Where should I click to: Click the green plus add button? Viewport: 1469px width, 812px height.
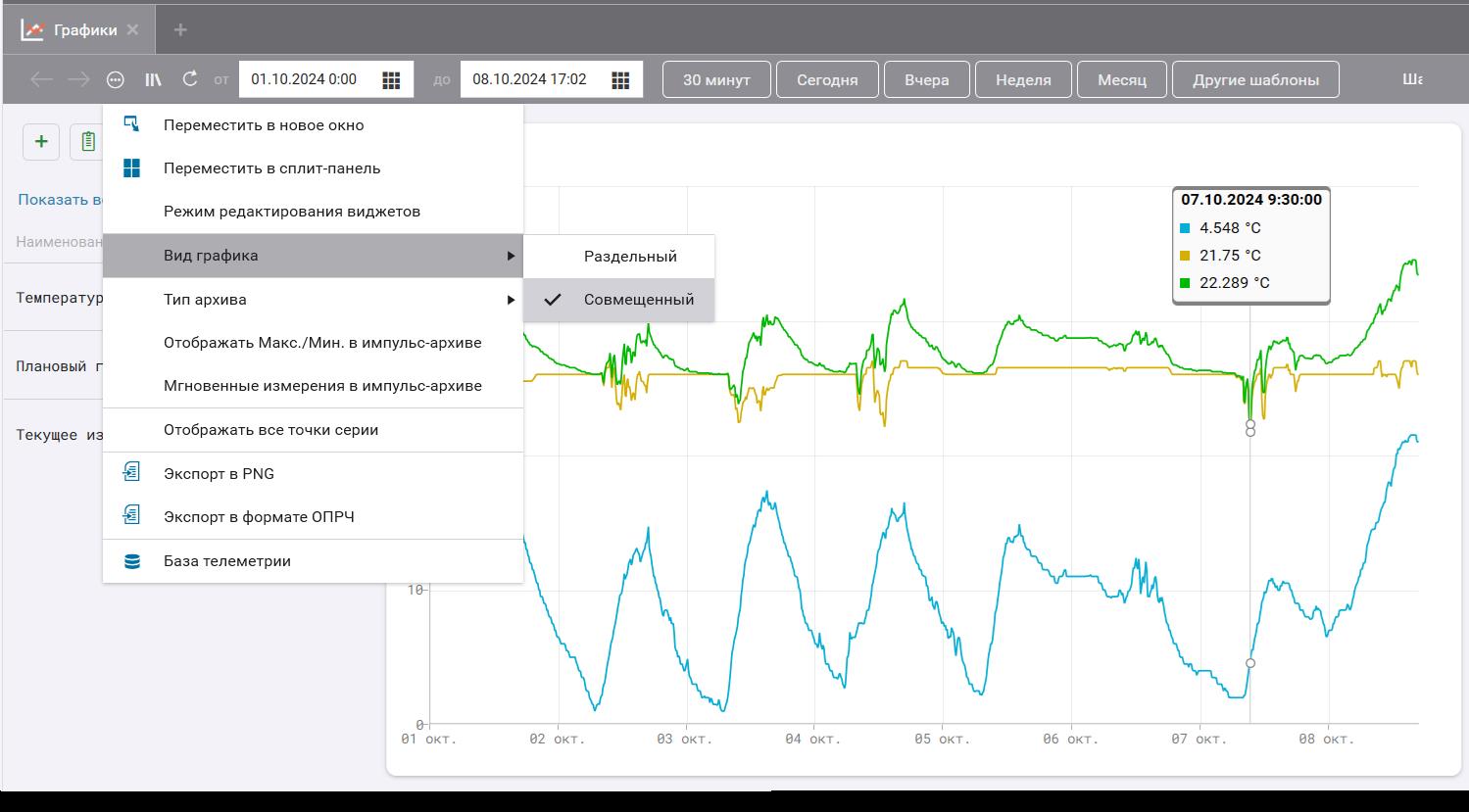41,142
